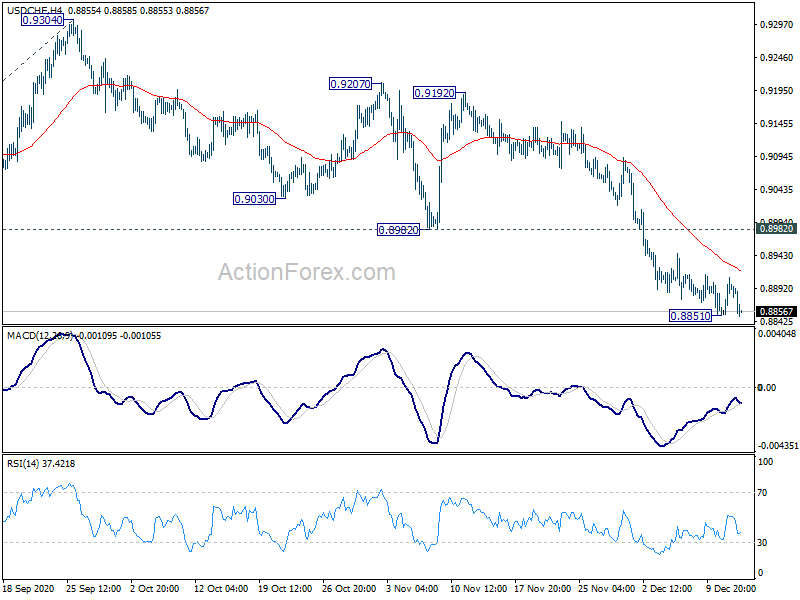The width and height of the screenshot is (800, 600).
Task: Click the RSI 70 scale value
Action: 762,493
